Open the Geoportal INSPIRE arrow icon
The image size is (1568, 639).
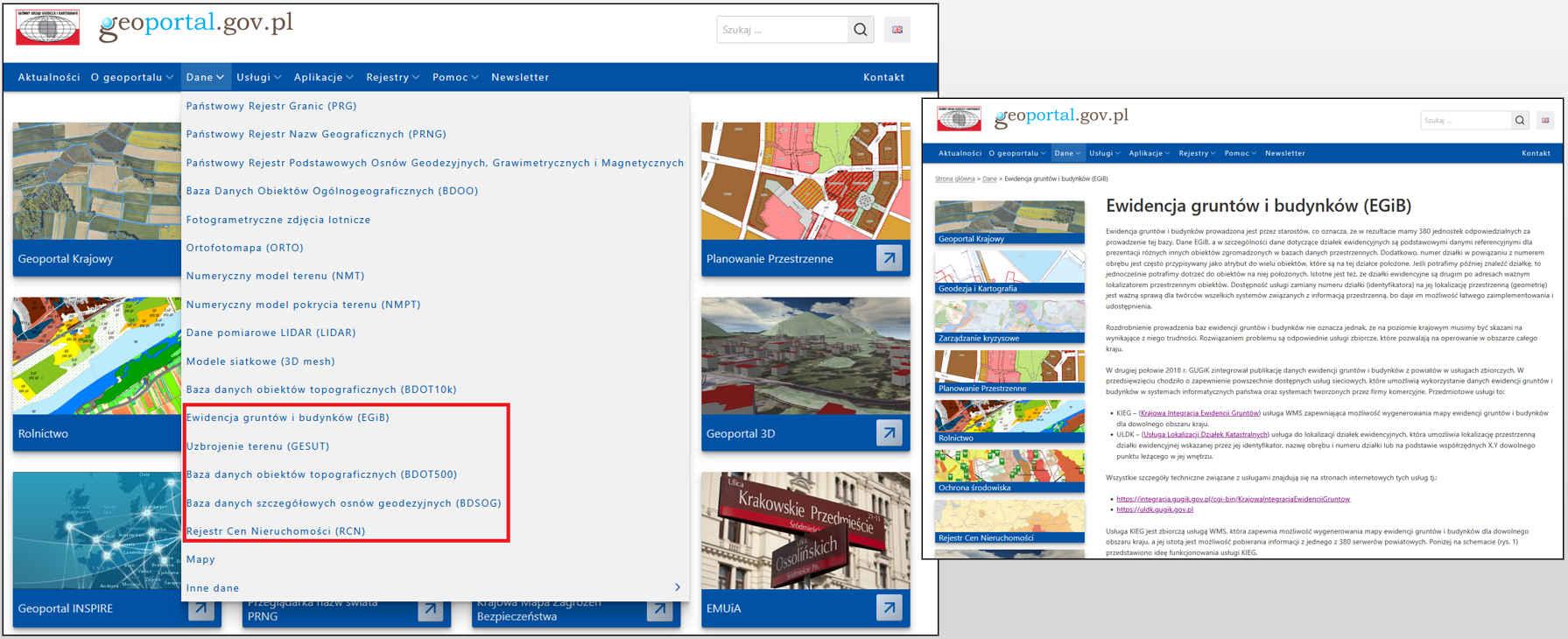tap(201, 608)
